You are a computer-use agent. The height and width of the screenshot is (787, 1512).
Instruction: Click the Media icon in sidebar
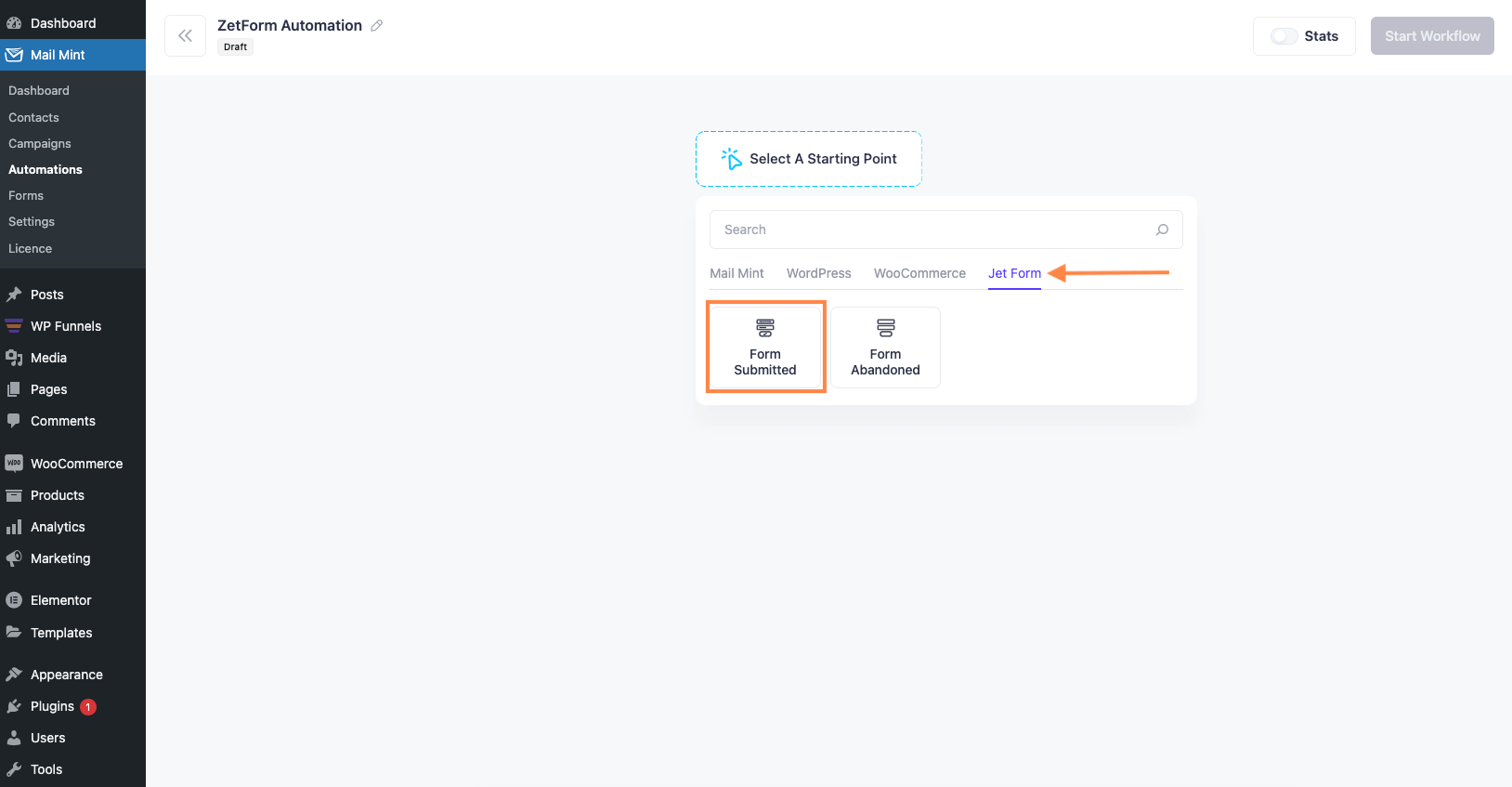point(14,358)
